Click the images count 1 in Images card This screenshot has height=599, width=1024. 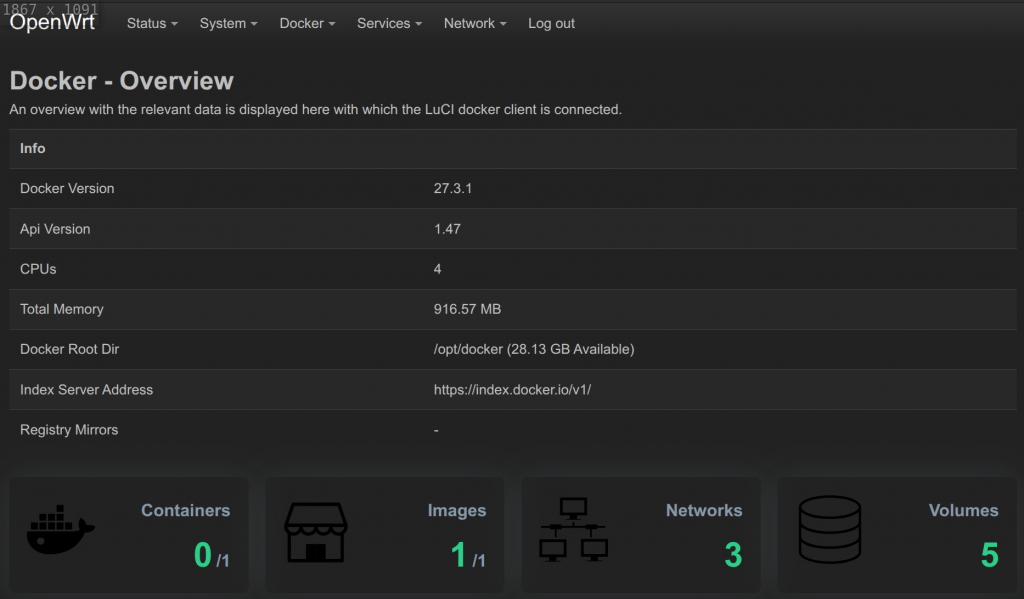(x=458, y=555)
